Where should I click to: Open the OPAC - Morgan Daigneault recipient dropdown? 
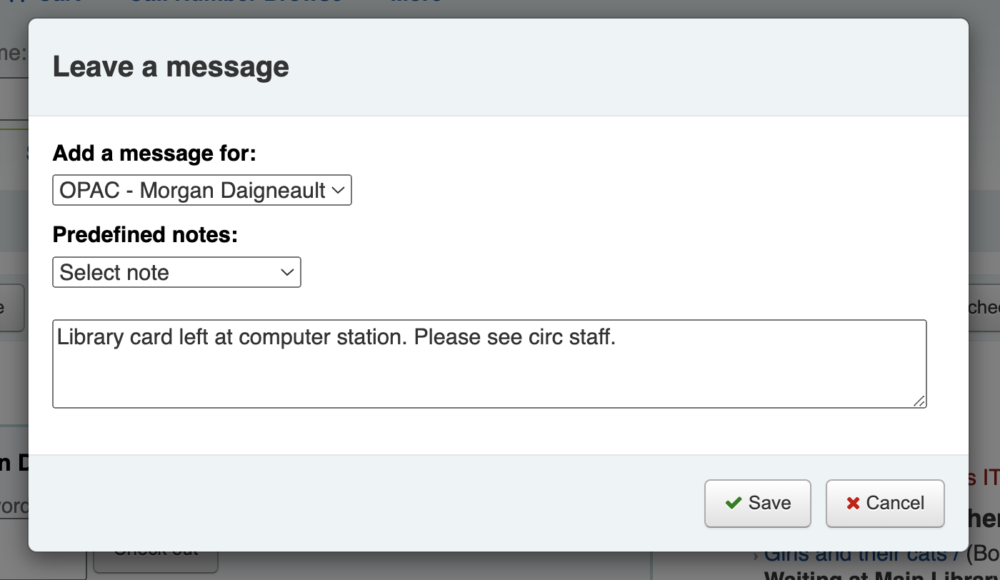[x=202, y=190]
